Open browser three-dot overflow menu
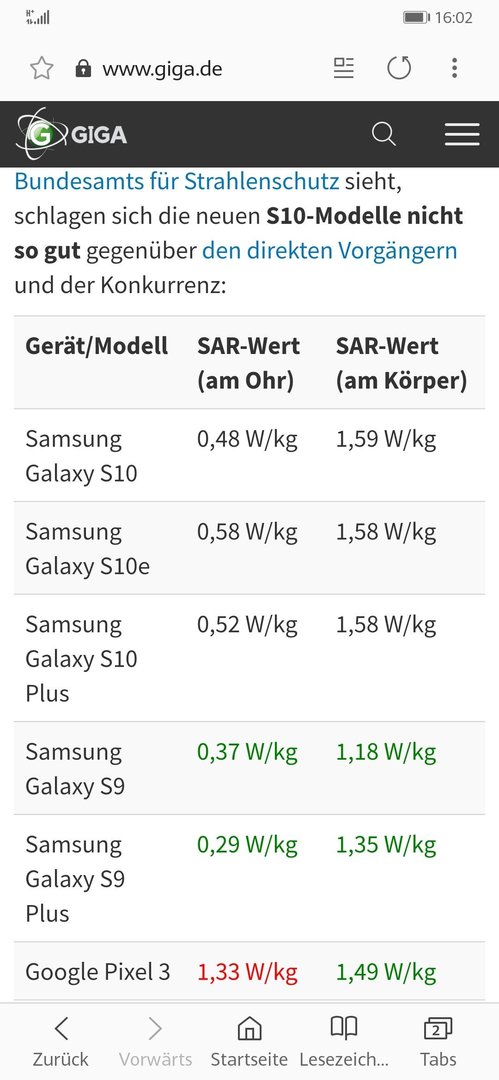 tap(454, 68)
